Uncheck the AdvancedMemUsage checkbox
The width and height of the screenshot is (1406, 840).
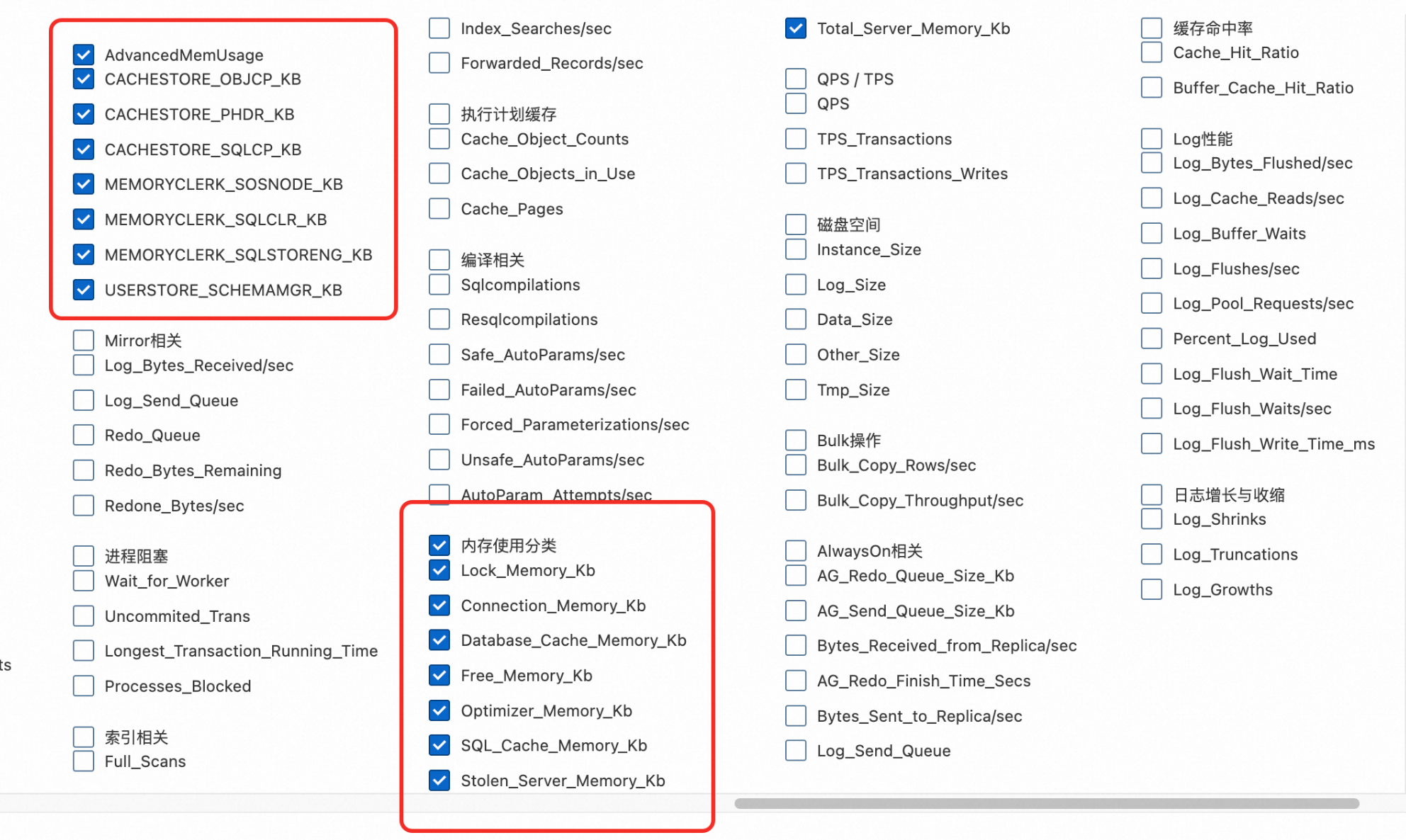(x=84, y=55)
